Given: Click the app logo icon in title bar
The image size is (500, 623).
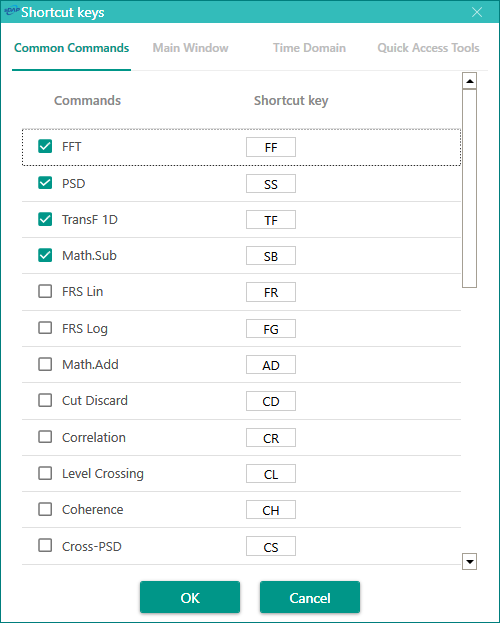Looking at the screenshot, I should [x=12, y=11].
